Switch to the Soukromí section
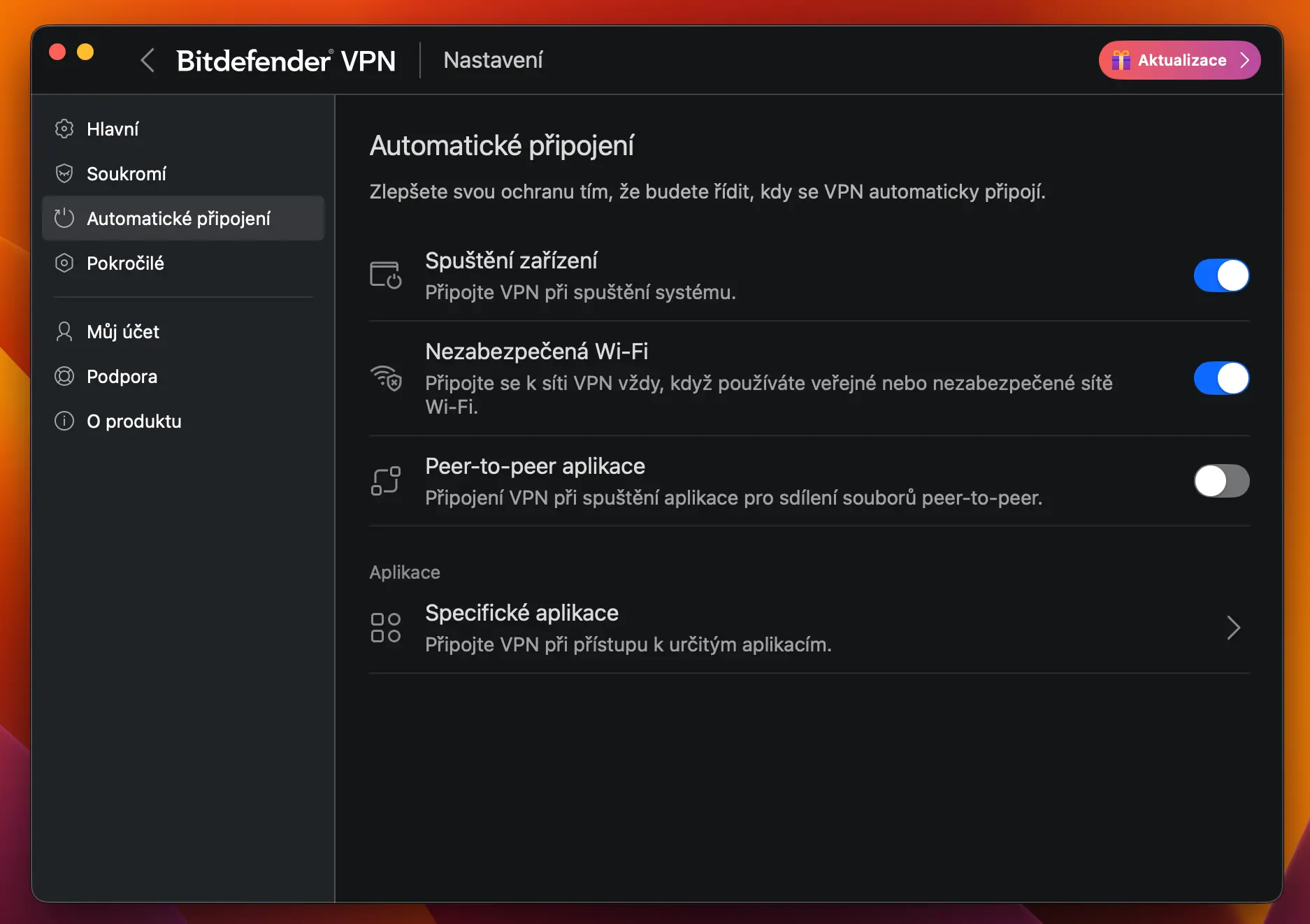Image resolution: width=1310 pixels, height=924 pixels. pos(127,173)
